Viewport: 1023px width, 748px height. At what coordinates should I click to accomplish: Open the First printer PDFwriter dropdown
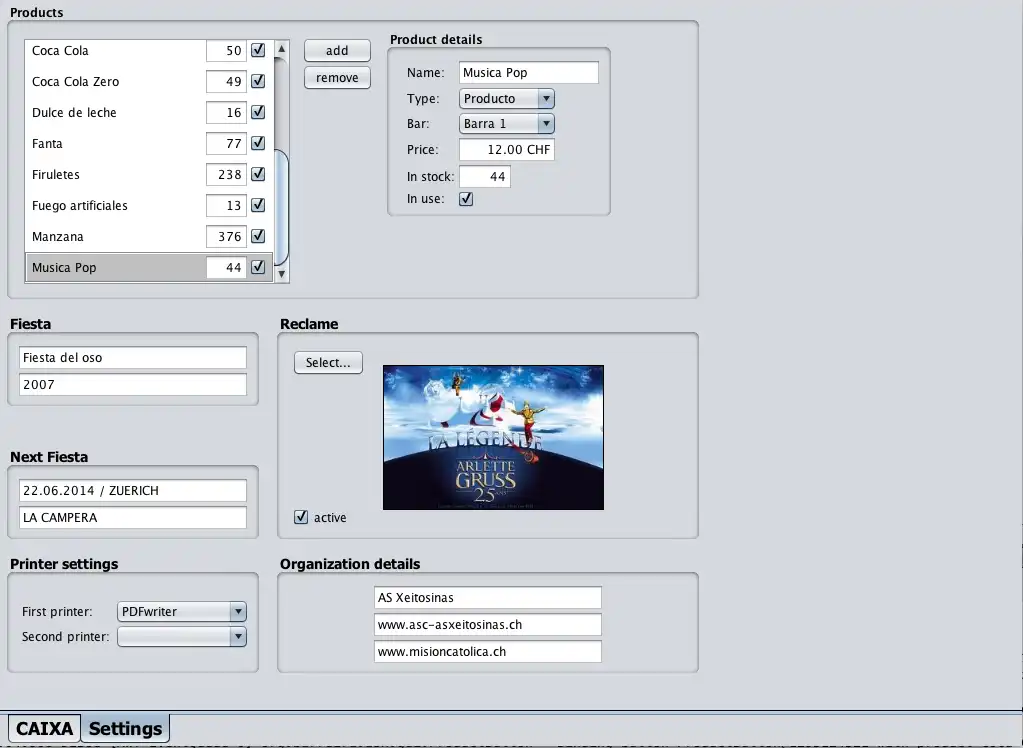(182, 612)
